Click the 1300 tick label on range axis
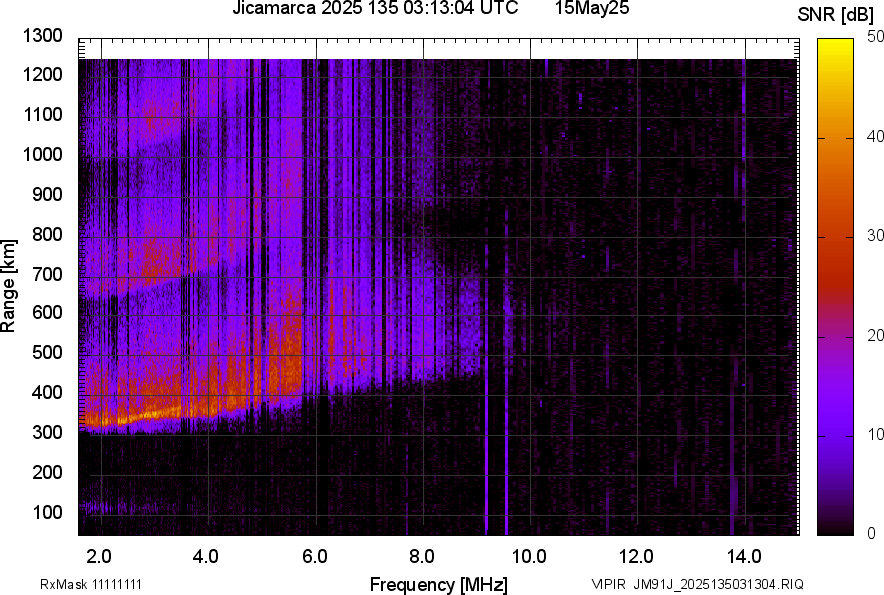Image resolution: width=884 pixels, height=595 pixels. tap(42, 35)
